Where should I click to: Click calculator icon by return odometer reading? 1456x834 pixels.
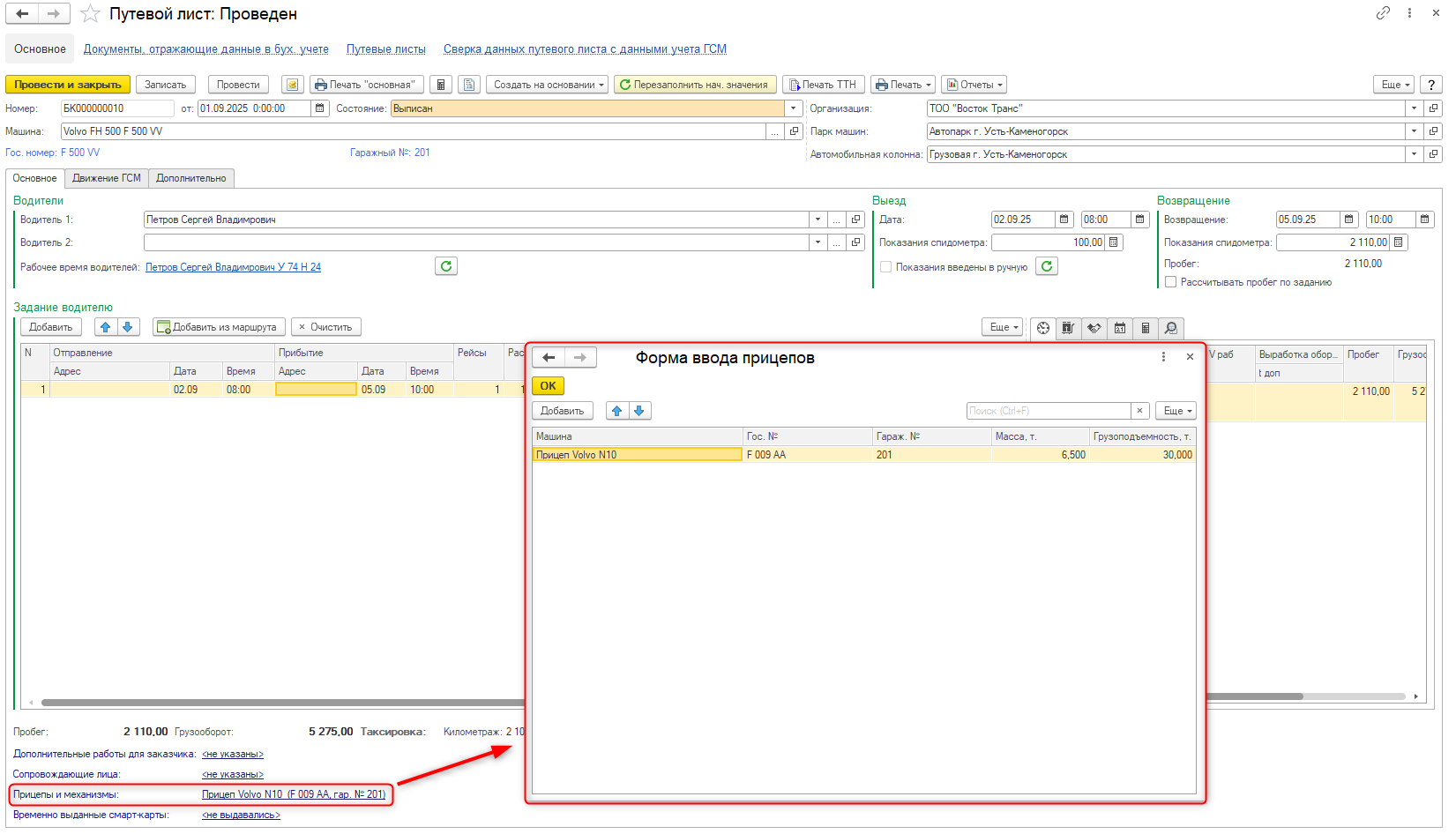pyautogui.click(x=1399, y=242)
